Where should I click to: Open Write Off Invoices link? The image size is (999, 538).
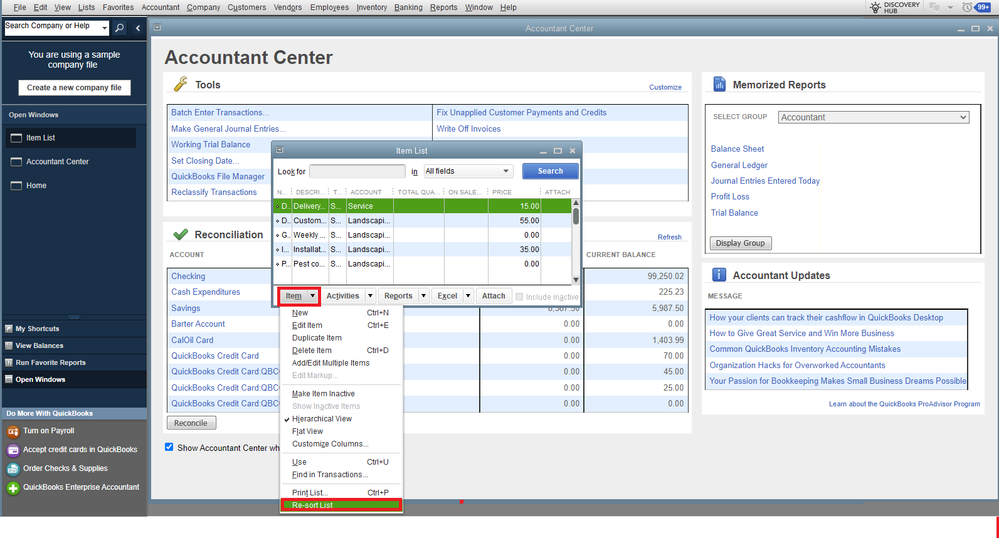click(468, 129)
